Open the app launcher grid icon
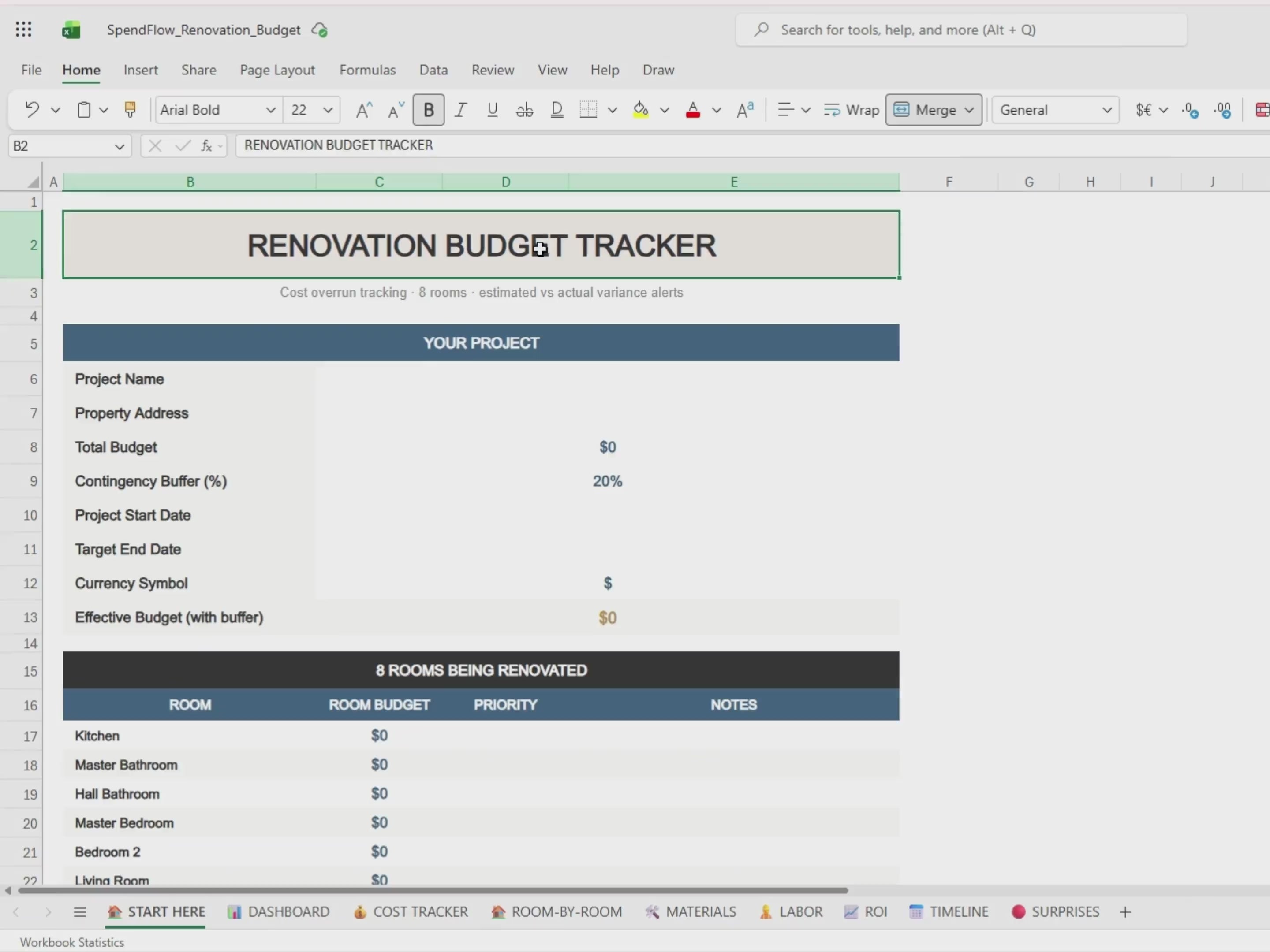1270x952 pixels. tap(23, 29)
